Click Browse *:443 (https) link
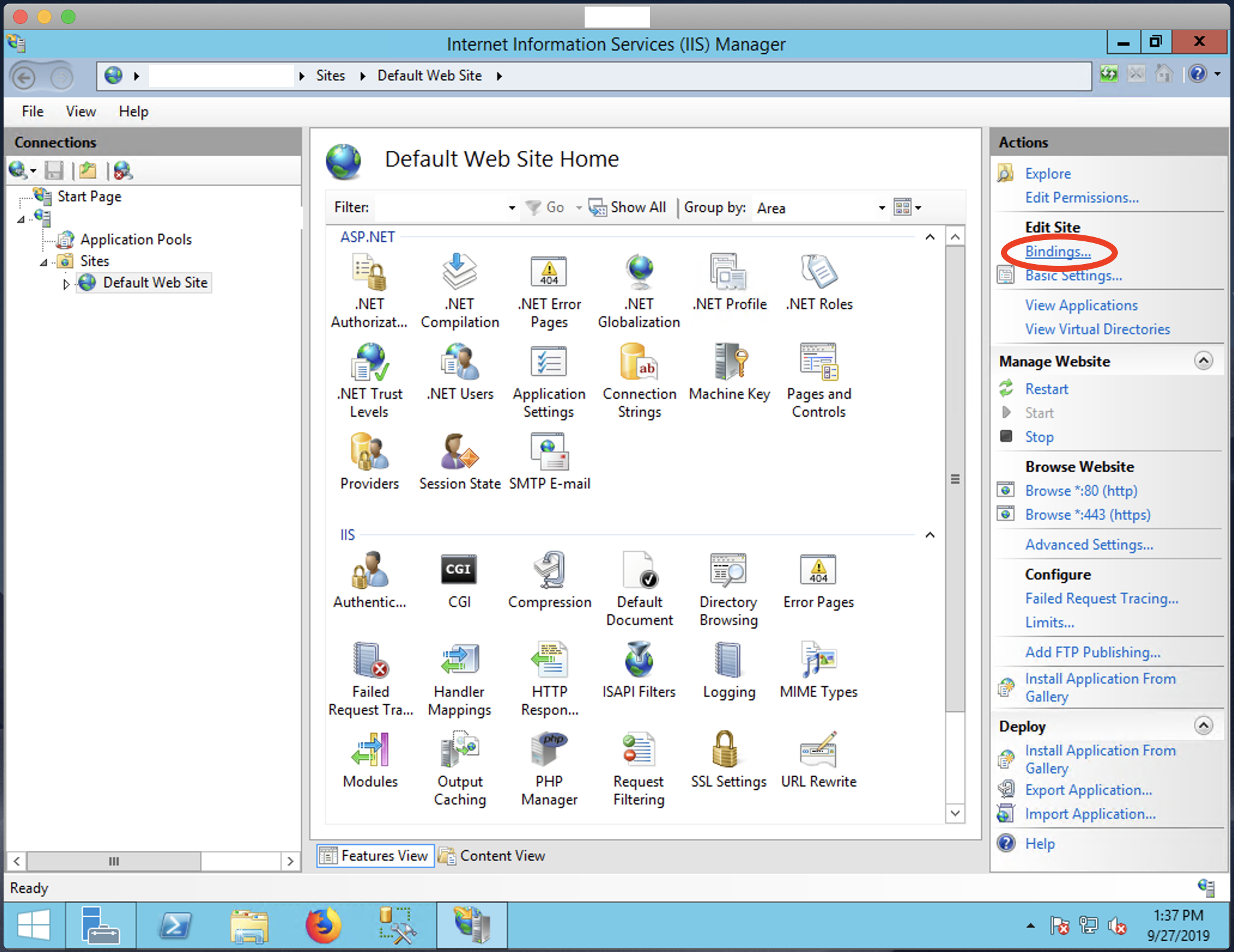 click(x=1087, y=514)
